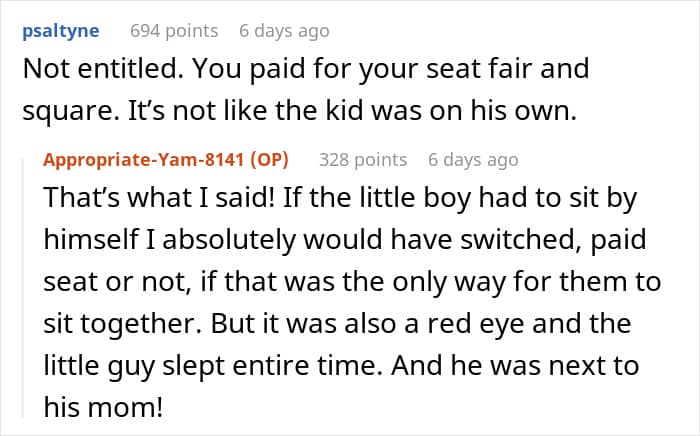Click the last line 'his mom!'
Screen dimensions: 700x436
tap(103, 407)
